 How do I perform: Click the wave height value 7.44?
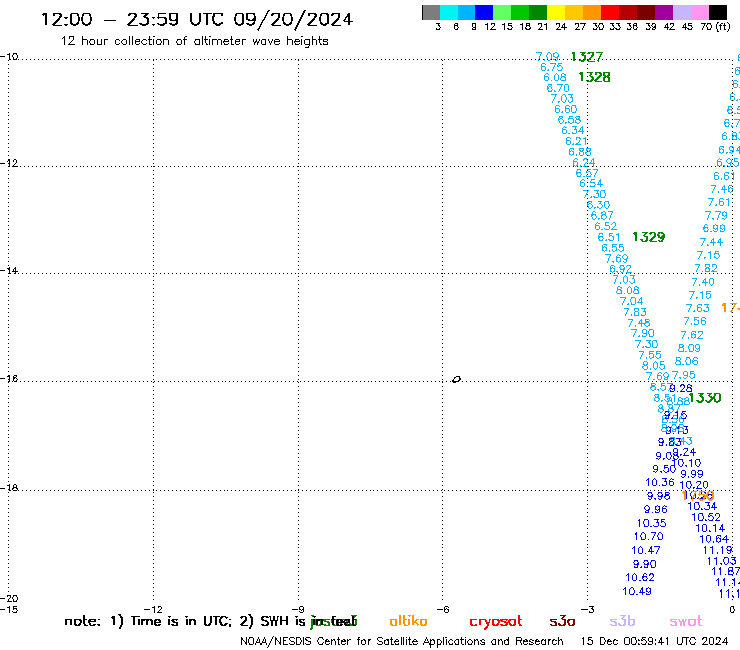pyautogui.click(x=711, y=242)
